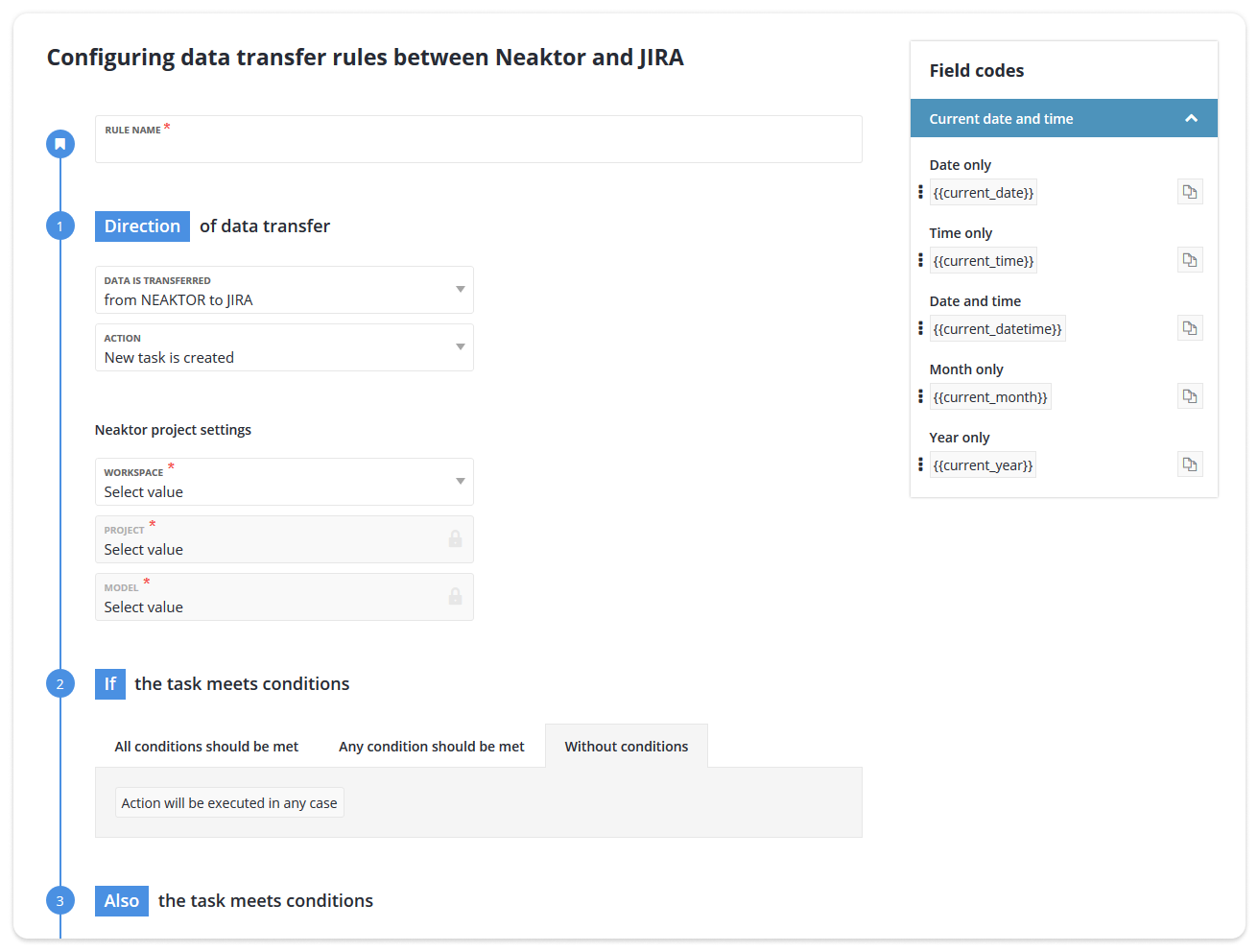Open the Workspace selection dropdown
1258x952 pixels.
click(x=284, y=482)
